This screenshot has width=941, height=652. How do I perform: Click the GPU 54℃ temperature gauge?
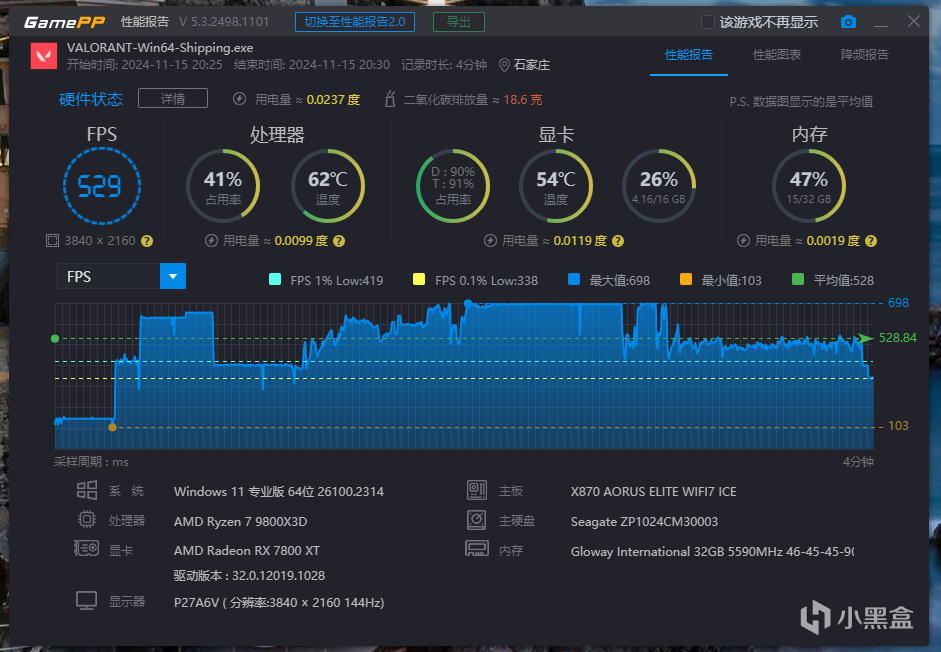[556, 186]
